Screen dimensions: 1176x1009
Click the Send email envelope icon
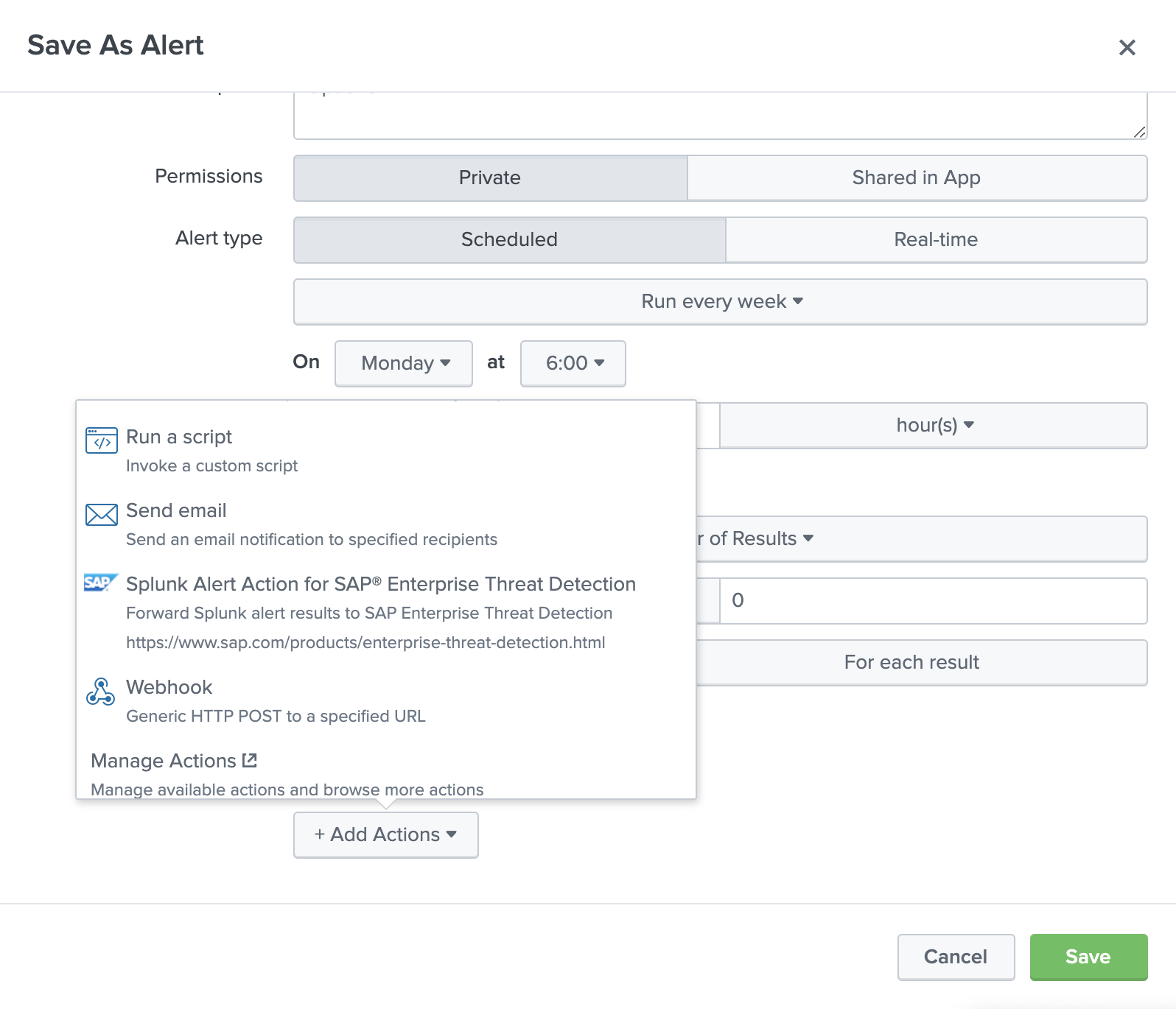pos(101,515)
